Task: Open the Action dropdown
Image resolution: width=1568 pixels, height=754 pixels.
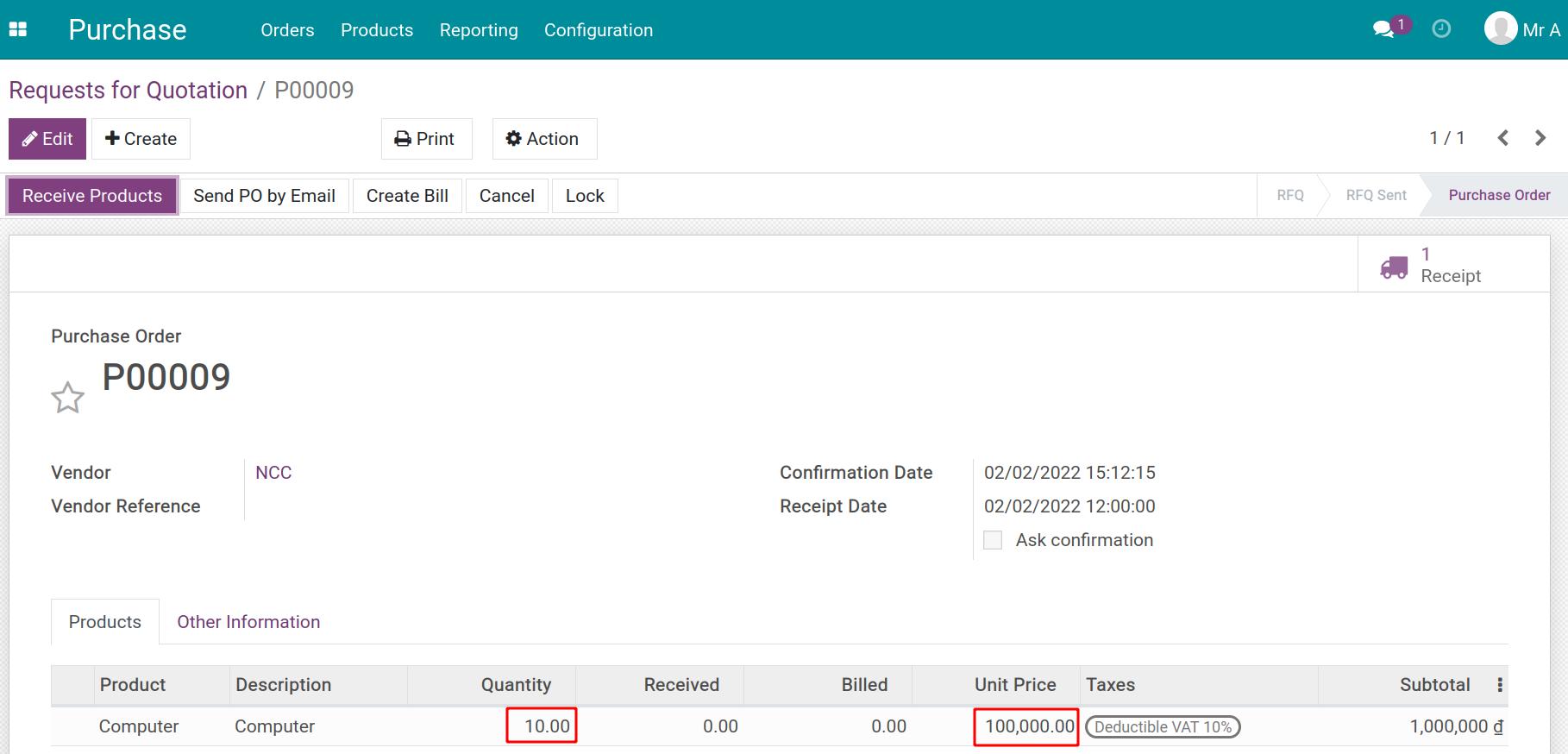Action: pos(544,139)
